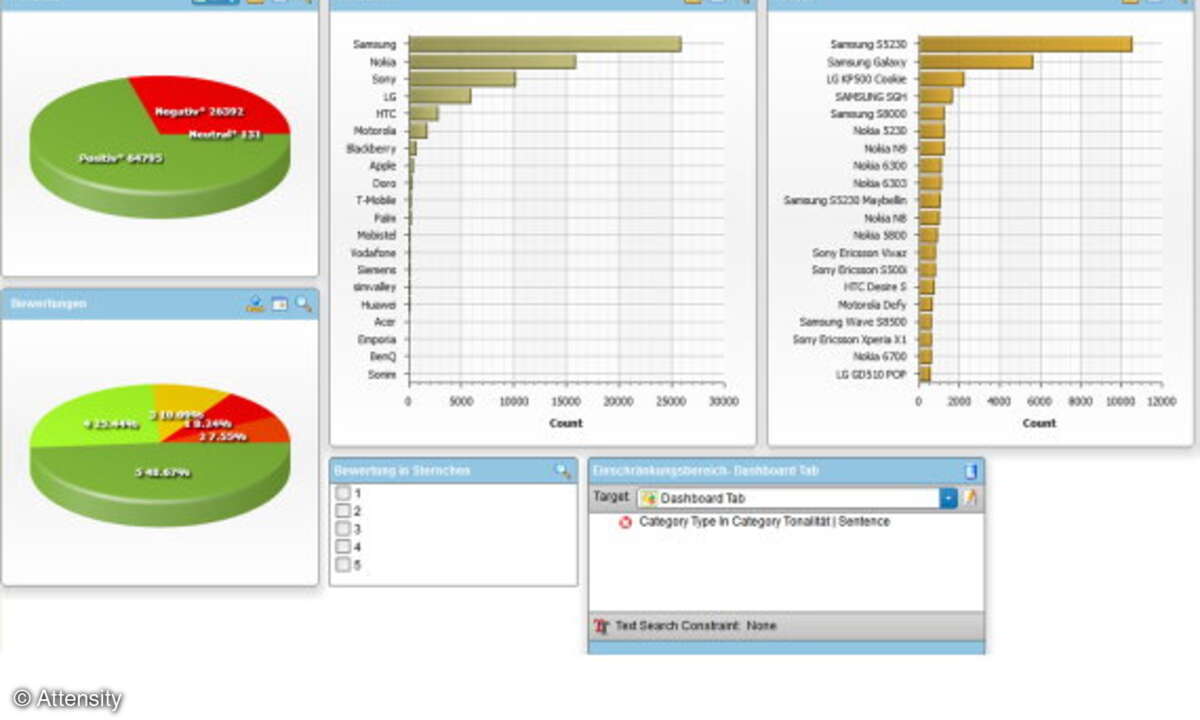
Task: Click the Samsung S5230 model bar
Action: [1025, 44]
